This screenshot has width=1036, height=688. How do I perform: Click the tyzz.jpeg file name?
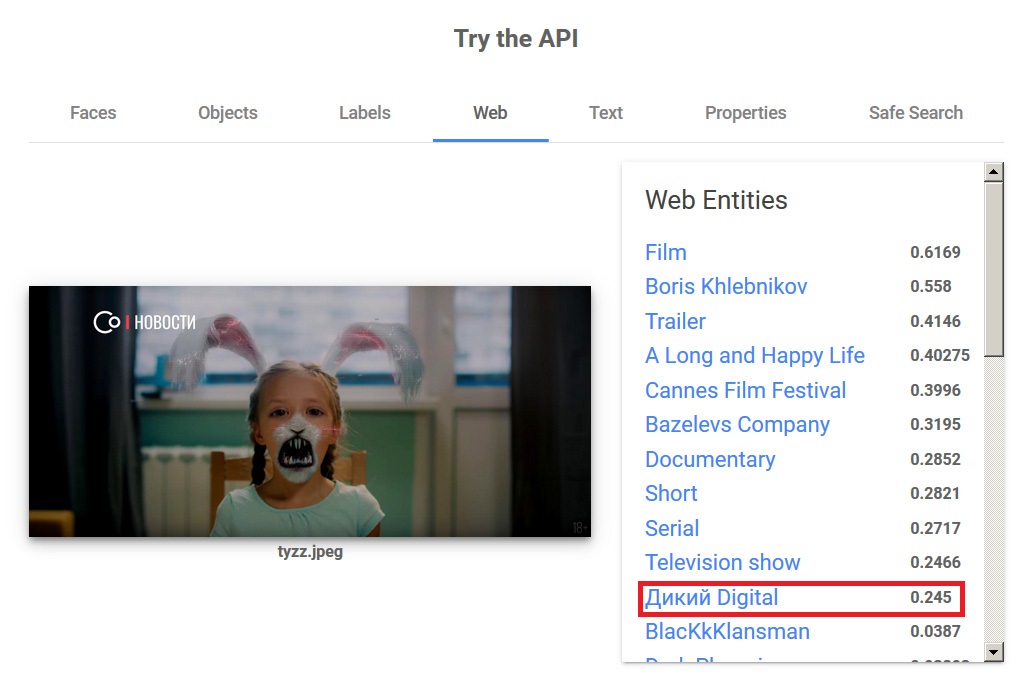click(310, 552)
